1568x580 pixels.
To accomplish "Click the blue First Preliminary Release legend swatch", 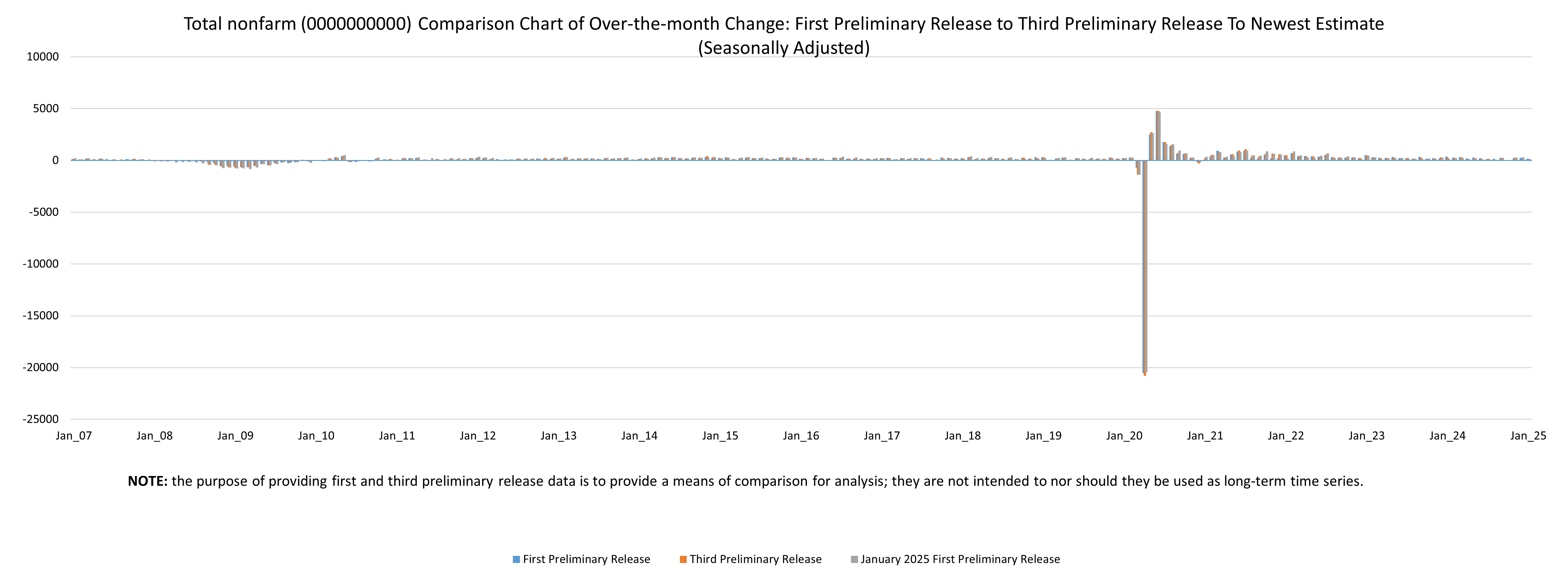I will click(x=516, y=559).
